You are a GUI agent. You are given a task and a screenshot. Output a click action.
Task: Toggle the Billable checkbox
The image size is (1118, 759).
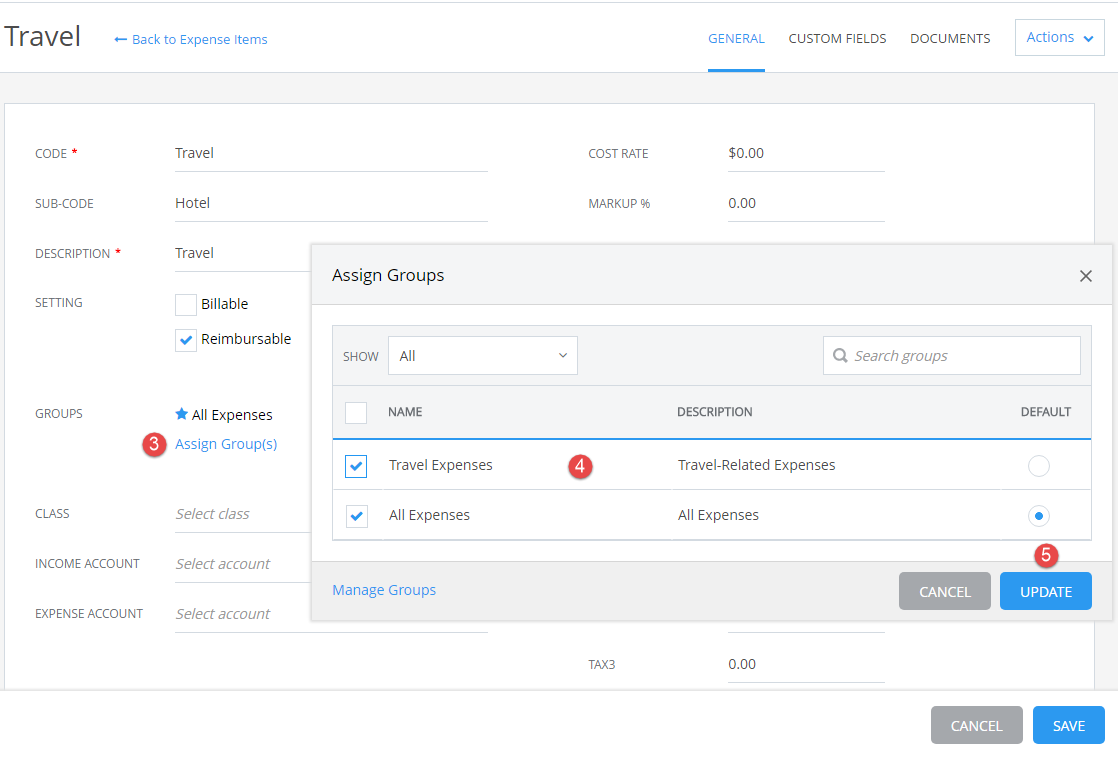pos(186,304)
